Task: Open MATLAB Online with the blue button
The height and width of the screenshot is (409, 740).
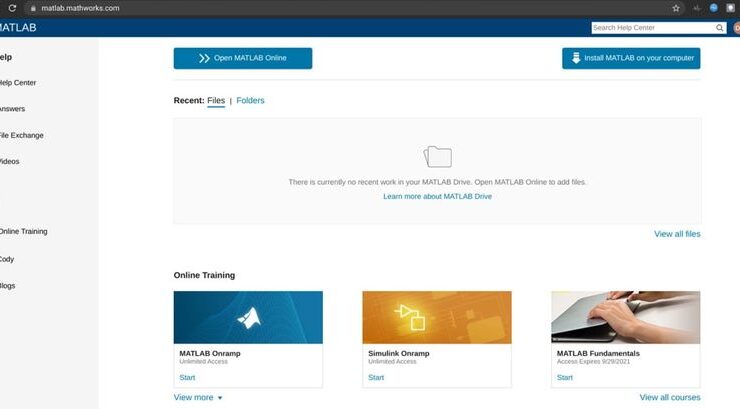Action: point(243,58)
